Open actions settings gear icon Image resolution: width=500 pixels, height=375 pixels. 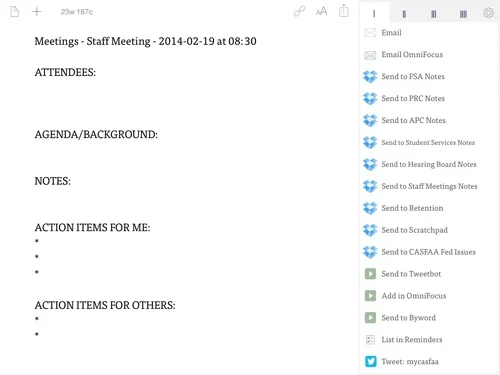point(488,13)
